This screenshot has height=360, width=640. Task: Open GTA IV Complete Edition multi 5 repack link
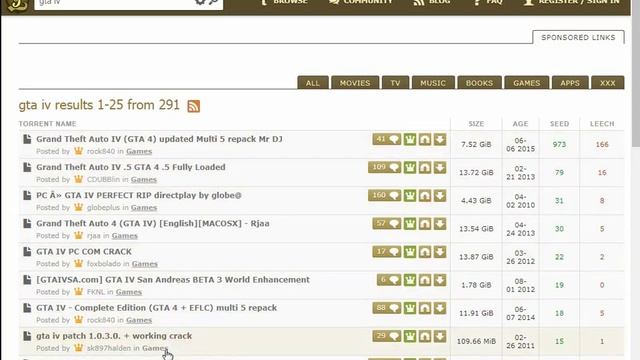pos(156,308)
